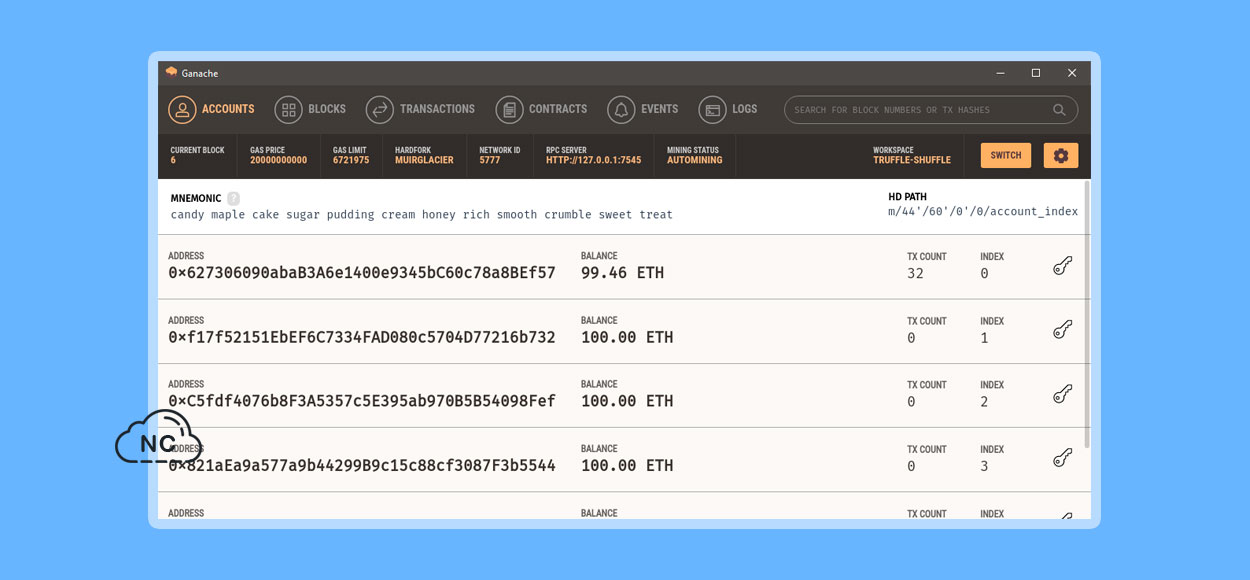The image size is (1250, 580).
Task: Minimize the Ganache window
Action: coord(1000,73)
